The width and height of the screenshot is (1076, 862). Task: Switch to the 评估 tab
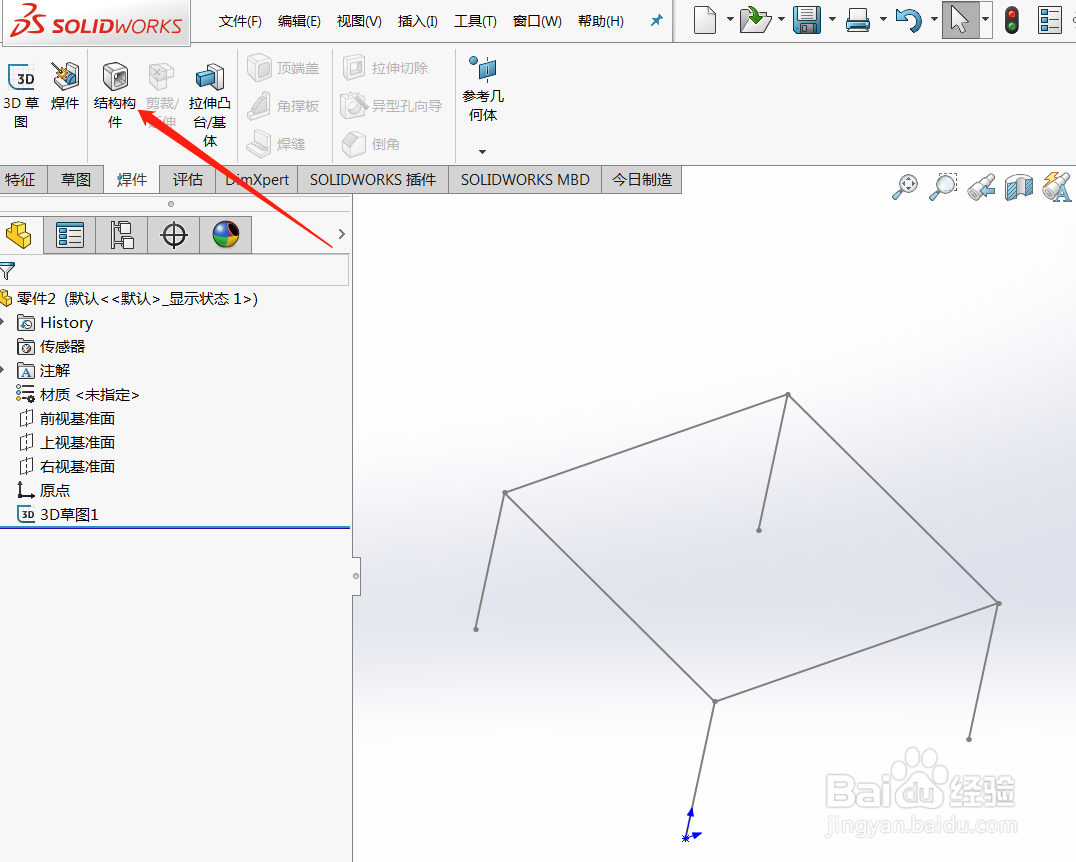point(187,180)
